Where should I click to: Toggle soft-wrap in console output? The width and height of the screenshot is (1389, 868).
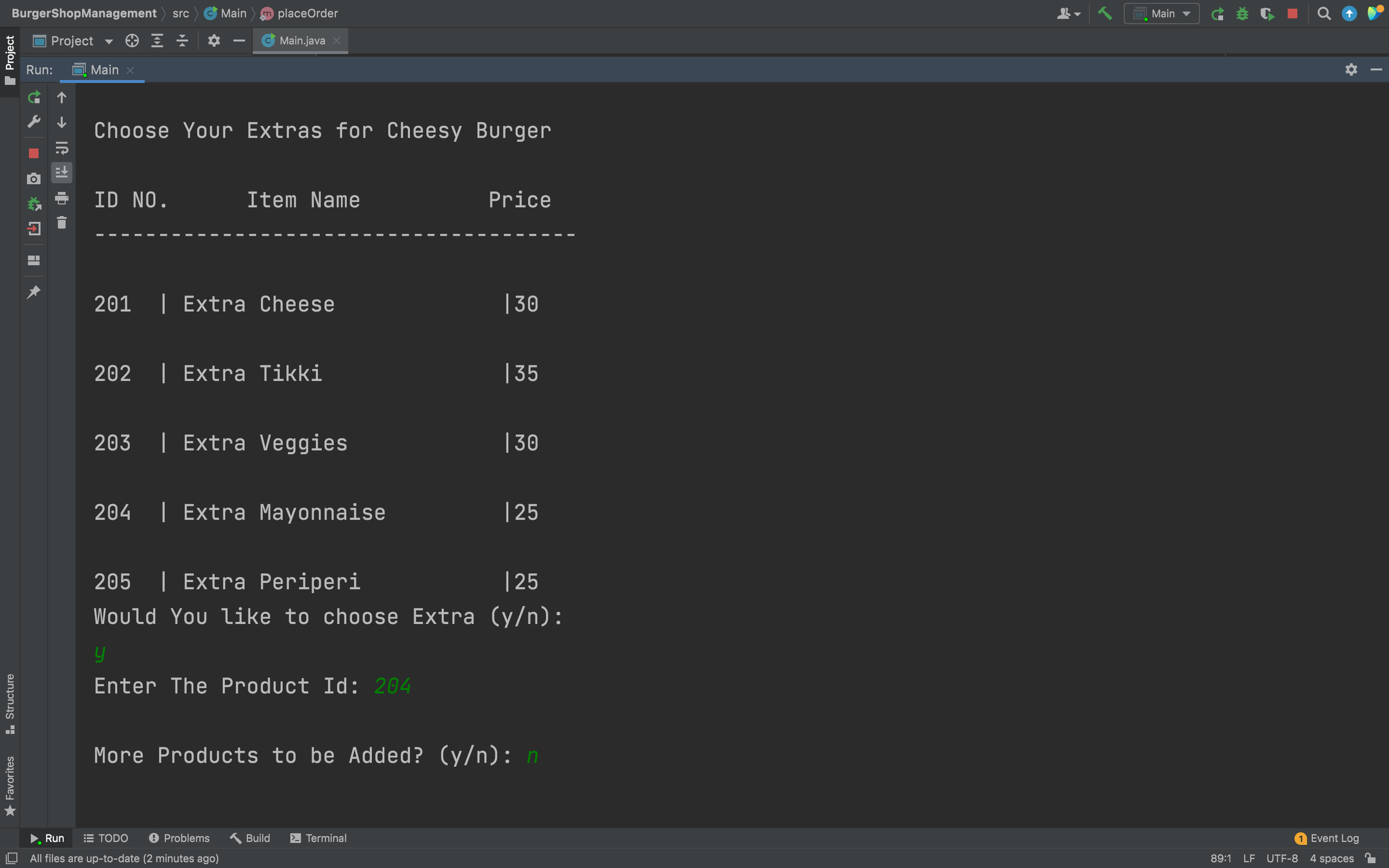(x=61, y=148)
